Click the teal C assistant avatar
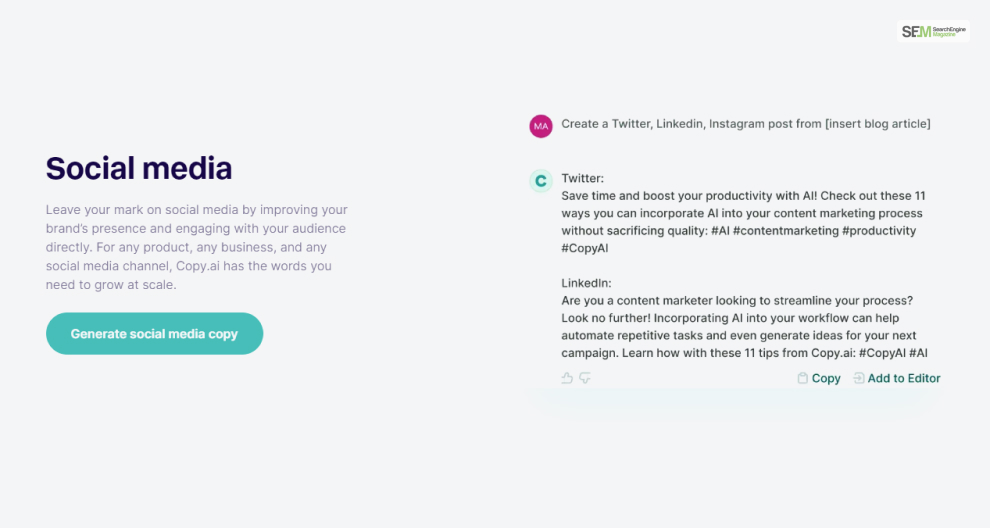990x528 pixels. 540,181
